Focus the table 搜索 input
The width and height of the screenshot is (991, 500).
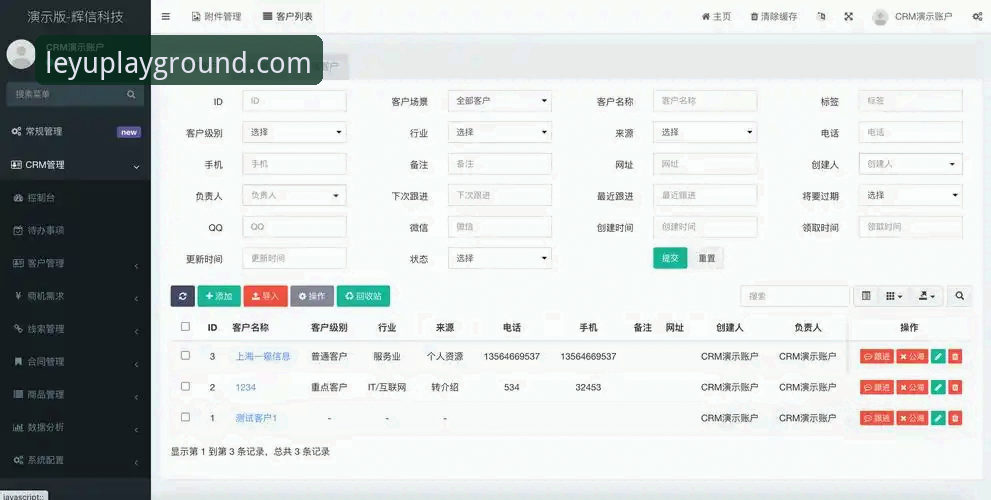794,296
